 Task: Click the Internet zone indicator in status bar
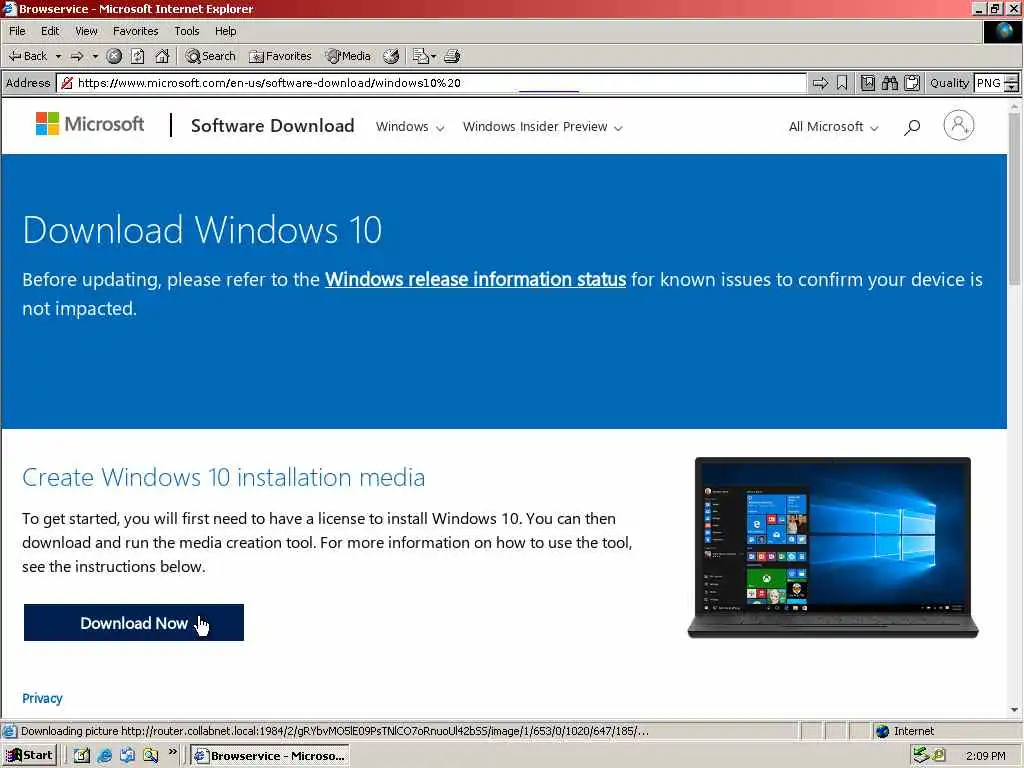point(905,731)
